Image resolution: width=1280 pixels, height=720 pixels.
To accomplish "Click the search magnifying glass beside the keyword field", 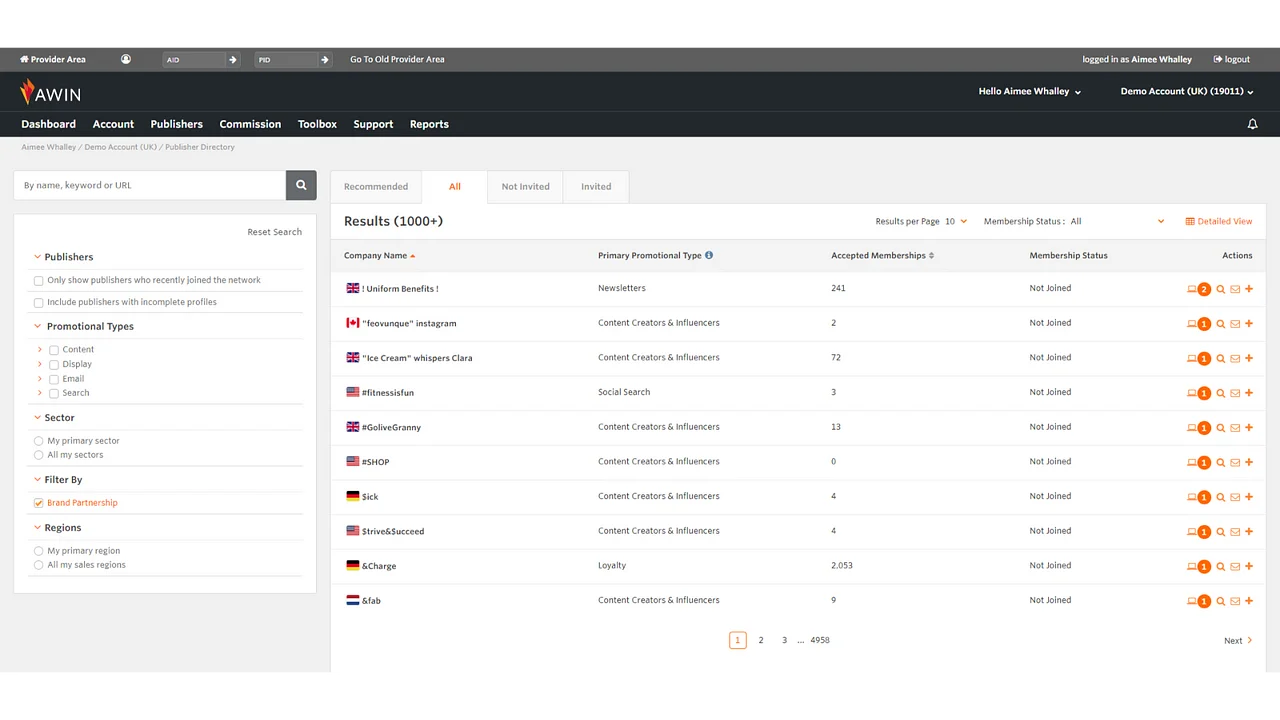I will 300,185.
